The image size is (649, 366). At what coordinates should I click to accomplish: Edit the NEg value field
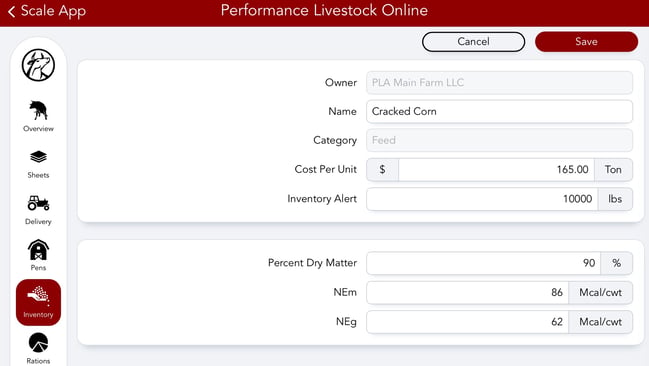click(468, 322)
